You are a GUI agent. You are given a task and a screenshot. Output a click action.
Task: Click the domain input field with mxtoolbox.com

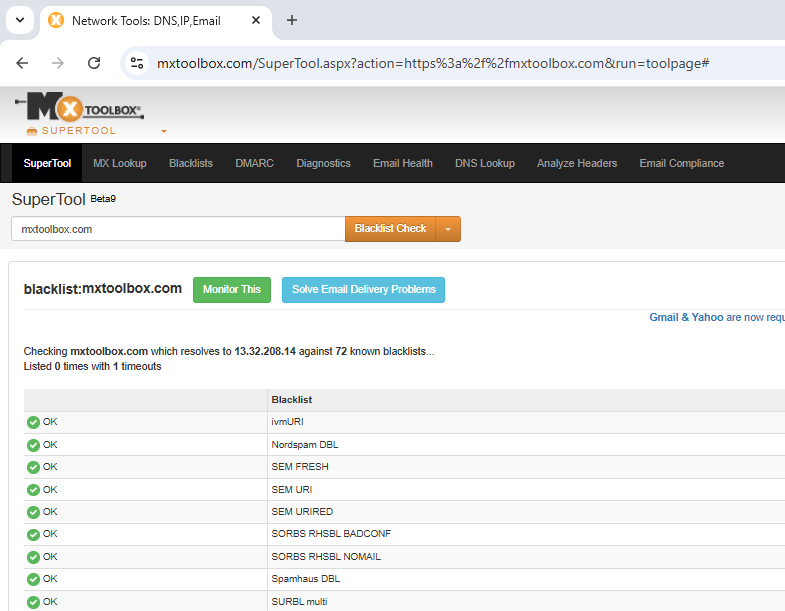178,229
